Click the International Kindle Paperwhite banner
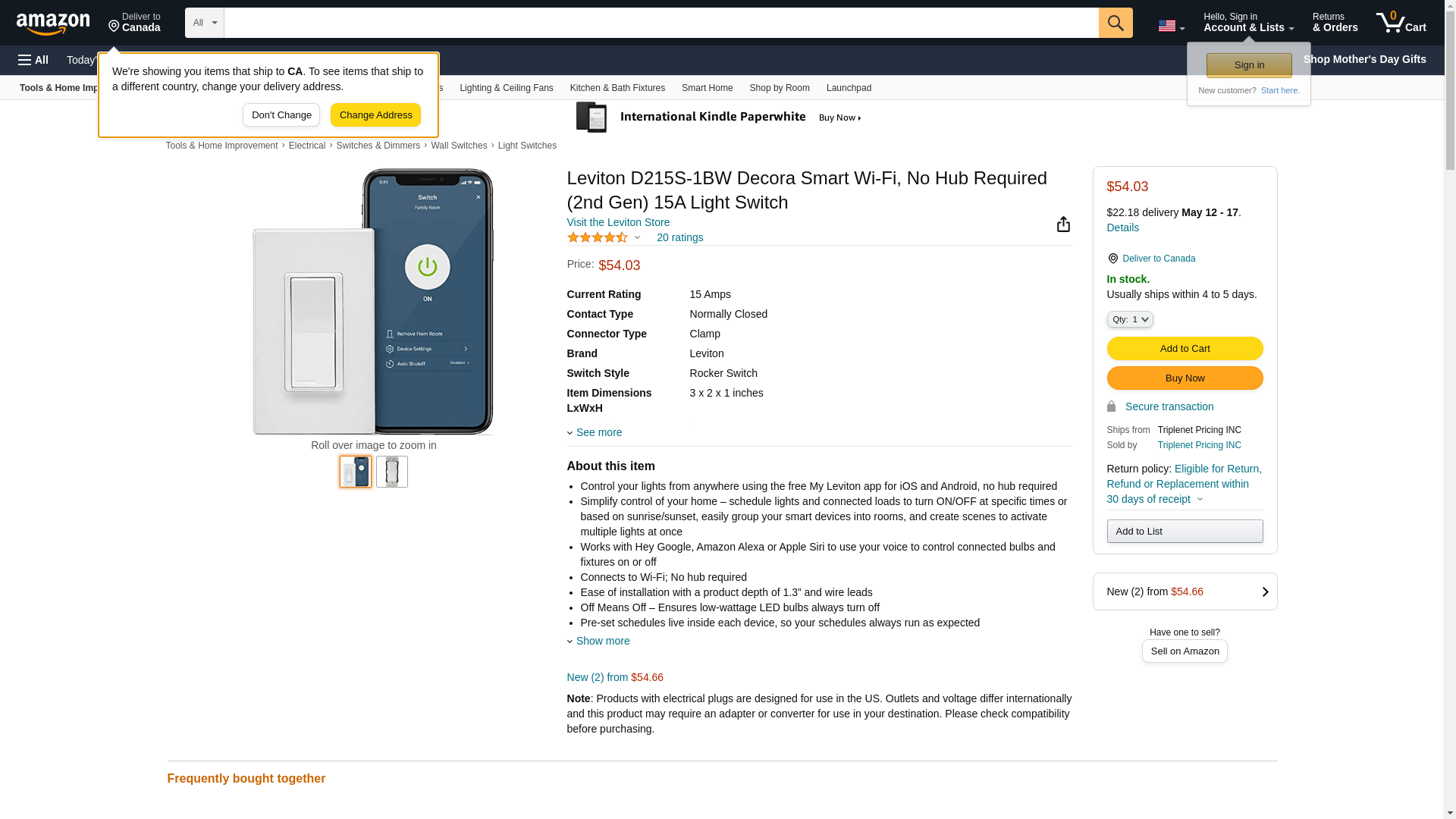The width and height of the screenshot is (1456, 819). (x=719, y=118)
